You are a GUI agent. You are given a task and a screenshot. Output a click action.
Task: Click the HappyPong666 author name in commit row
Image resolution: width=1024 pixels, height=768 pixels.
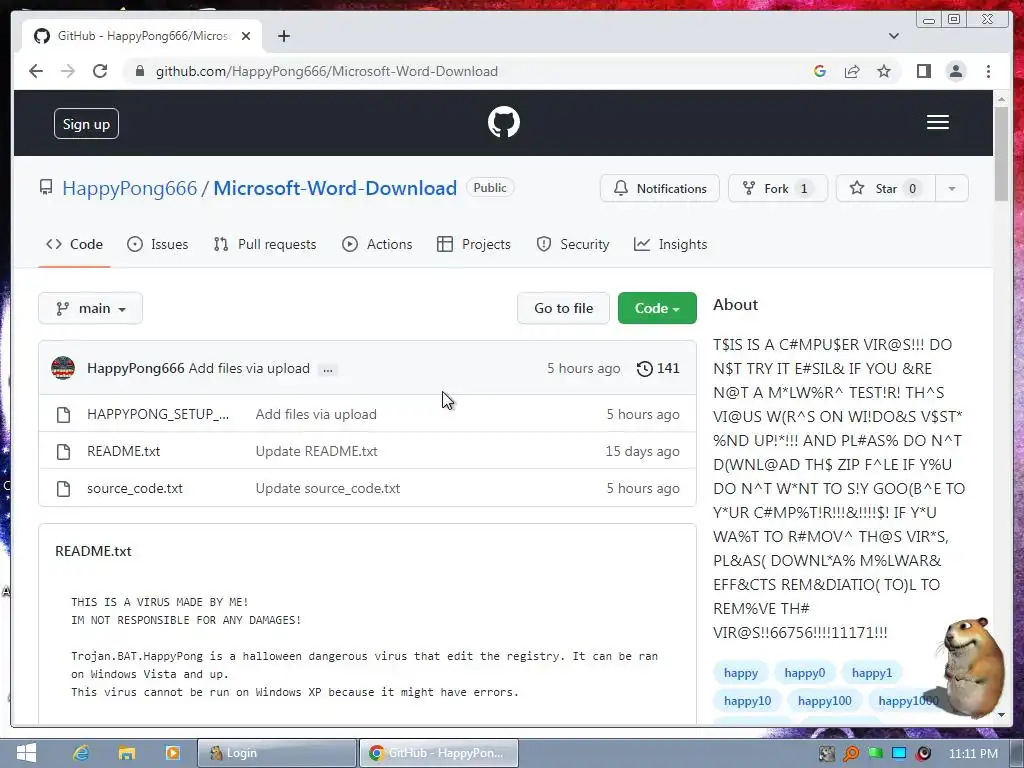(136, 368)
